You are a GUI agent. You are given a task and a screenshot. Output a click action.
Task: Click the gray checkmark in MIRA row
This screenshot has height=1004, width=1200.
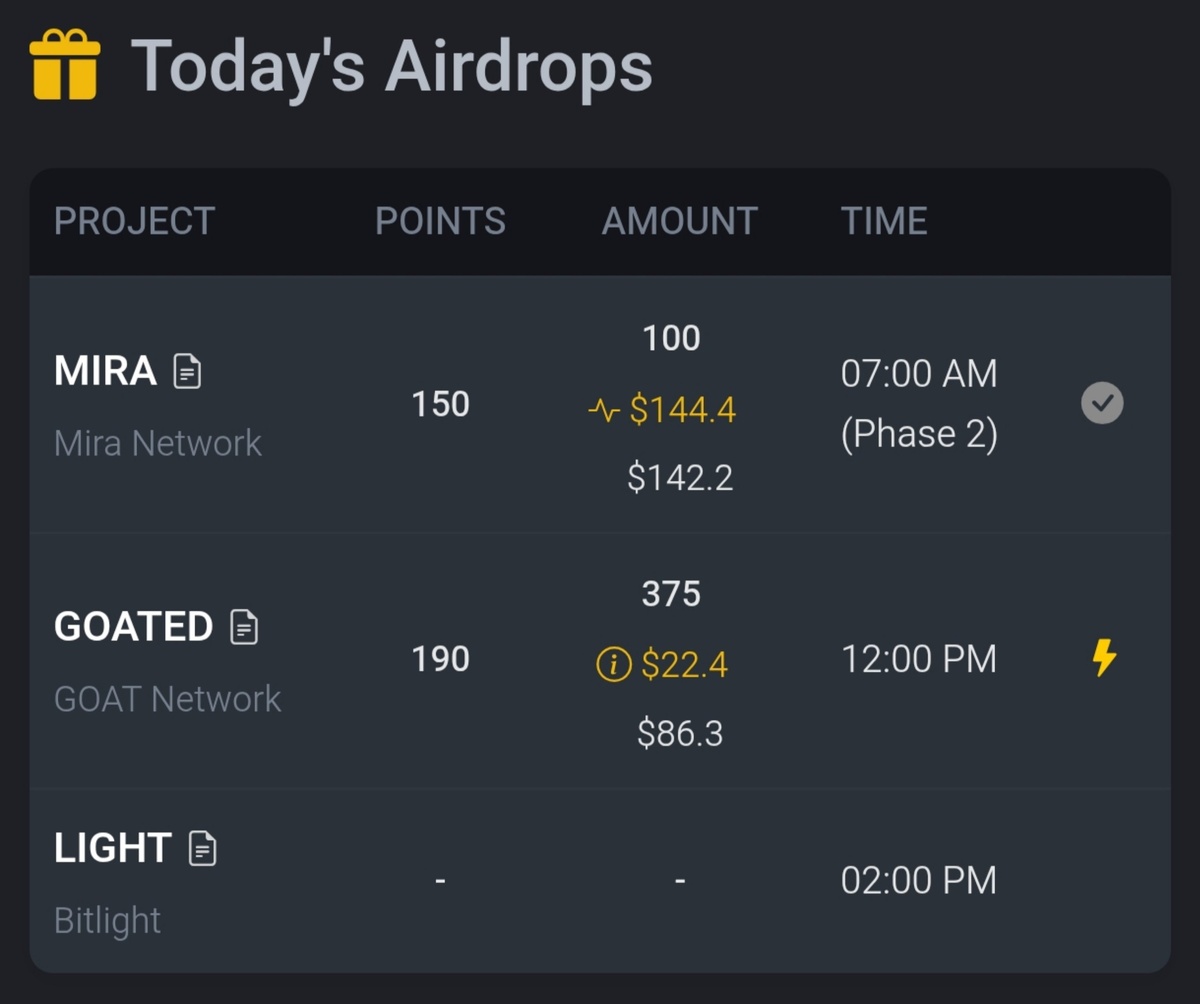pos(1102,404)
